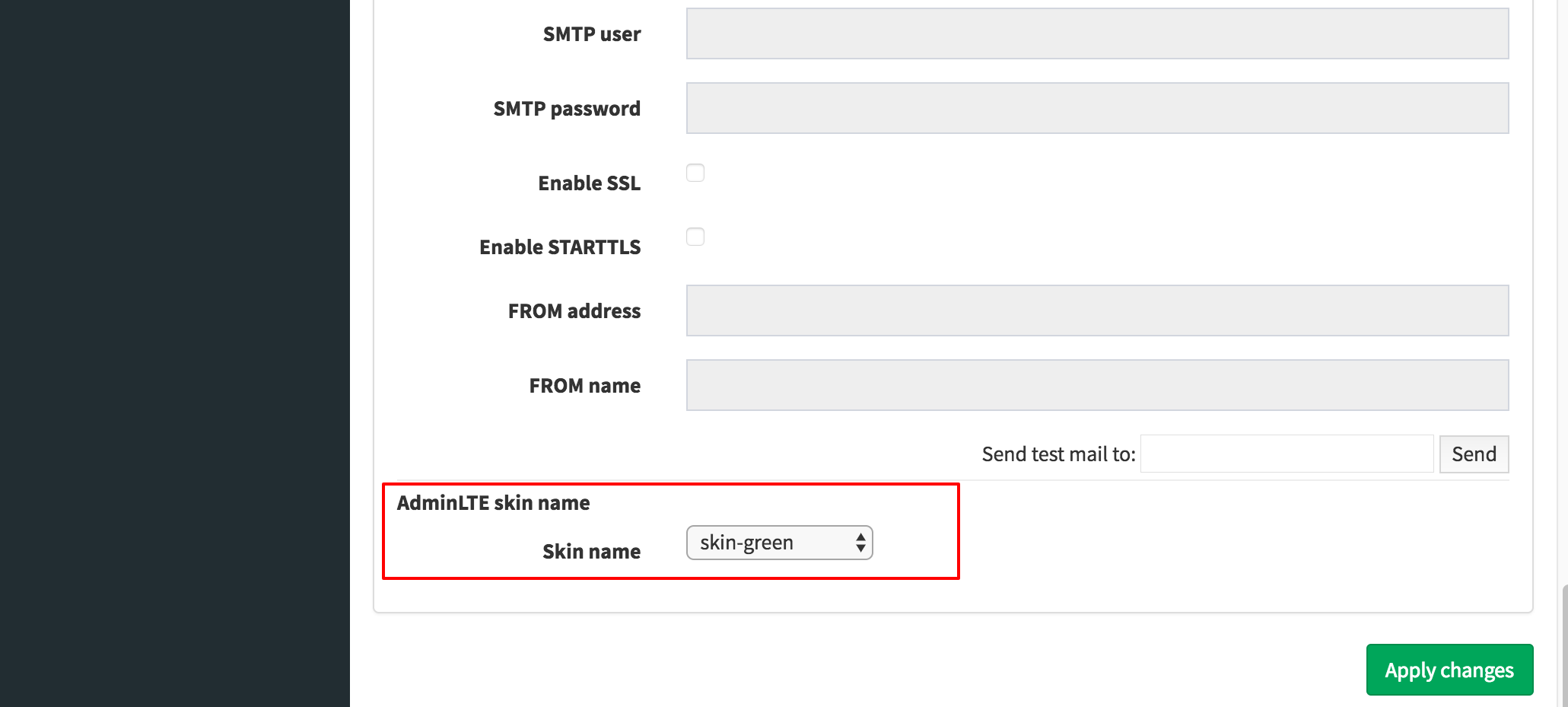Click the SMTP user label

tap(592, 34)
